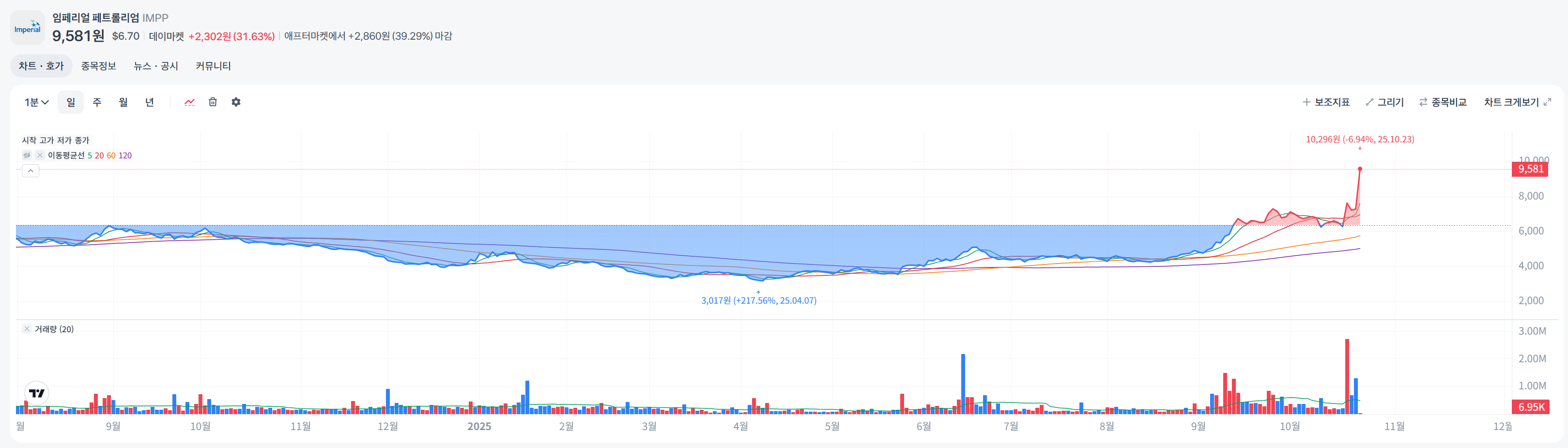
Task: Click the $6.70 dollar price
Action: tap(125, 36)
